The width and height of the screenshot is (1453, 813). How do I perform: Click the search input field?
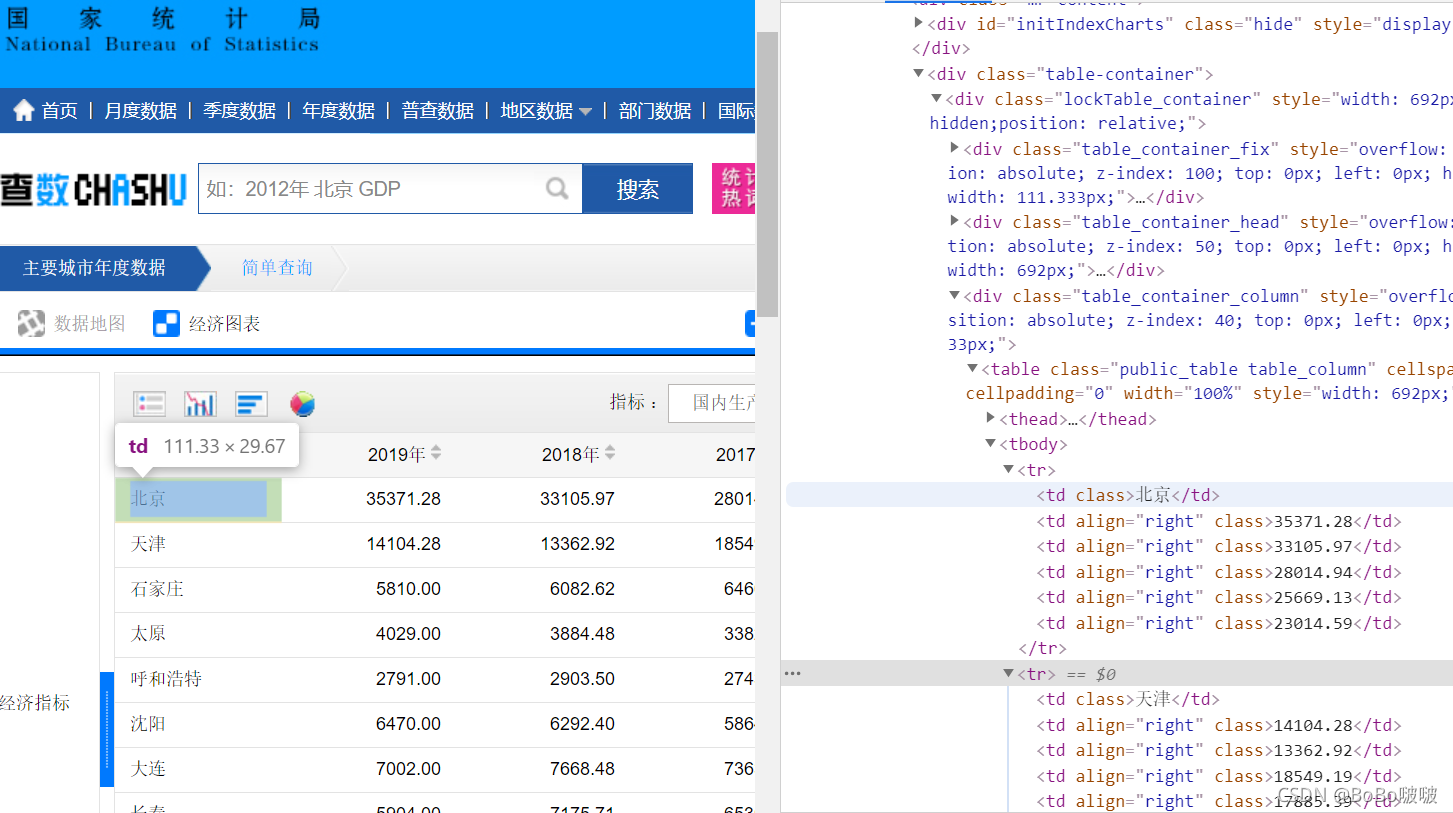pos(372,189)
